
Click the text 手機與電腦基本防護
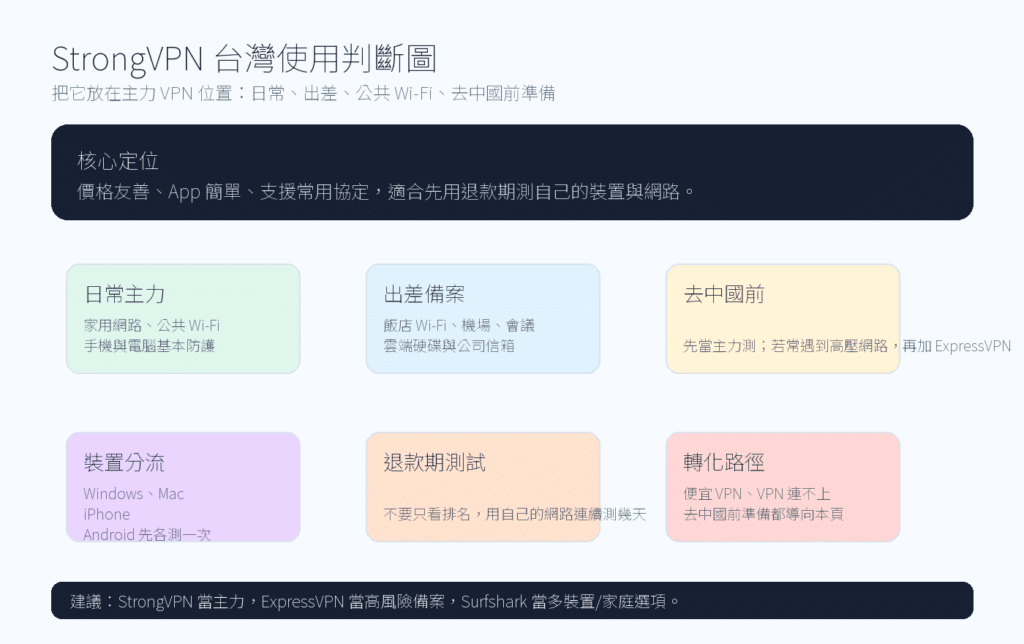150,346
